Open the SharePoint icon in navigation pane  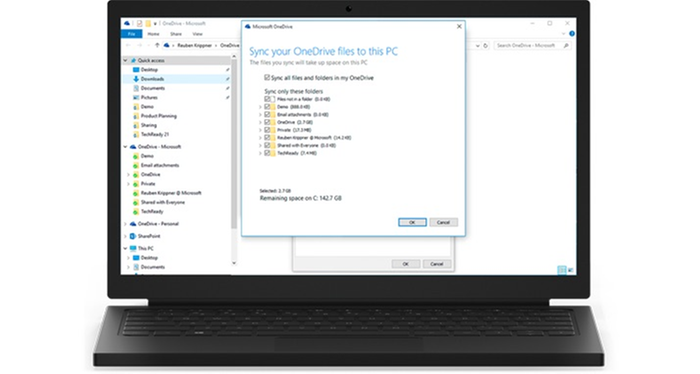133,236
